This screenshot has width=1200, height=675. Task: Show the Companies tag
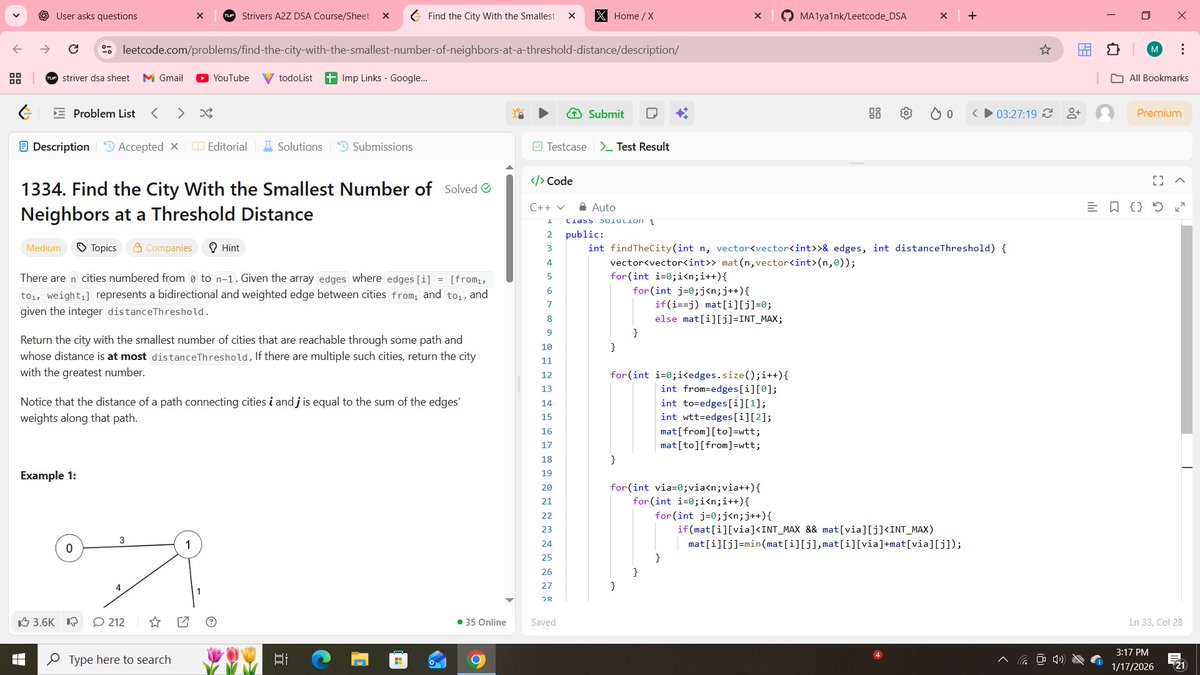click(x=162, y=248)
